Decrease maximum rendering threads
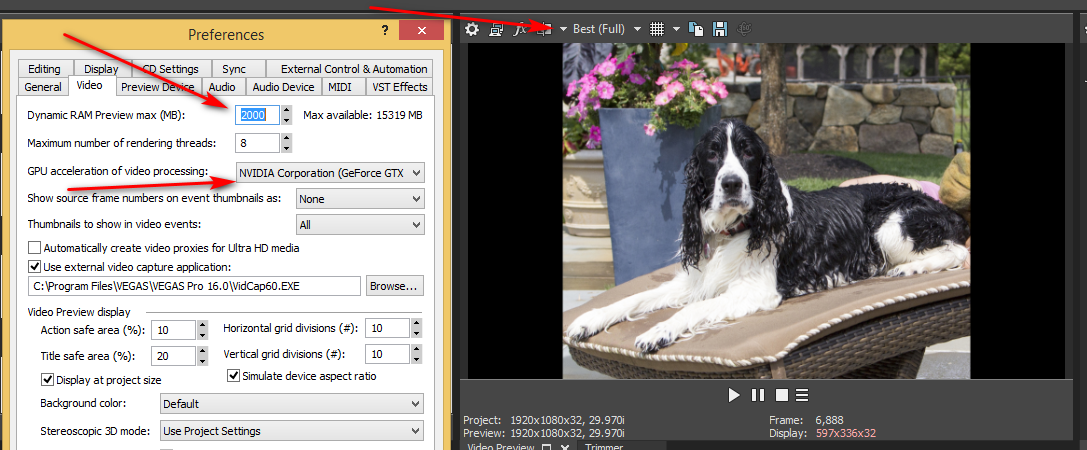Viewport: 1087px width, 450px height. (286, 148)
